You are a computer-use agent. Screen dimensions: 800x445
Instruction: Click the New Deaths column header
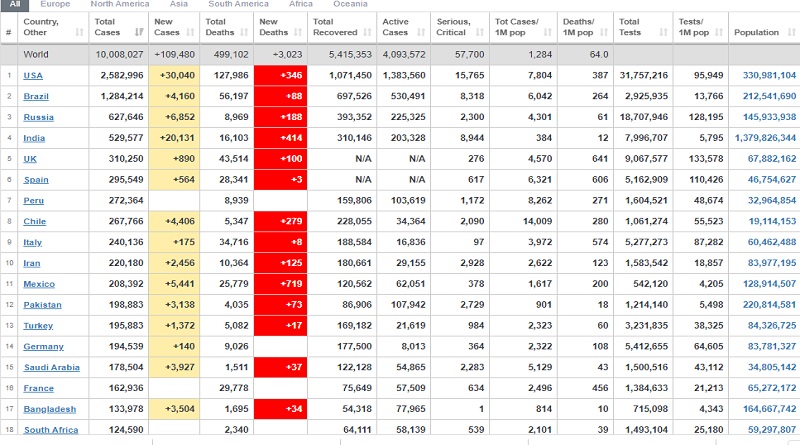pos(281,27)
